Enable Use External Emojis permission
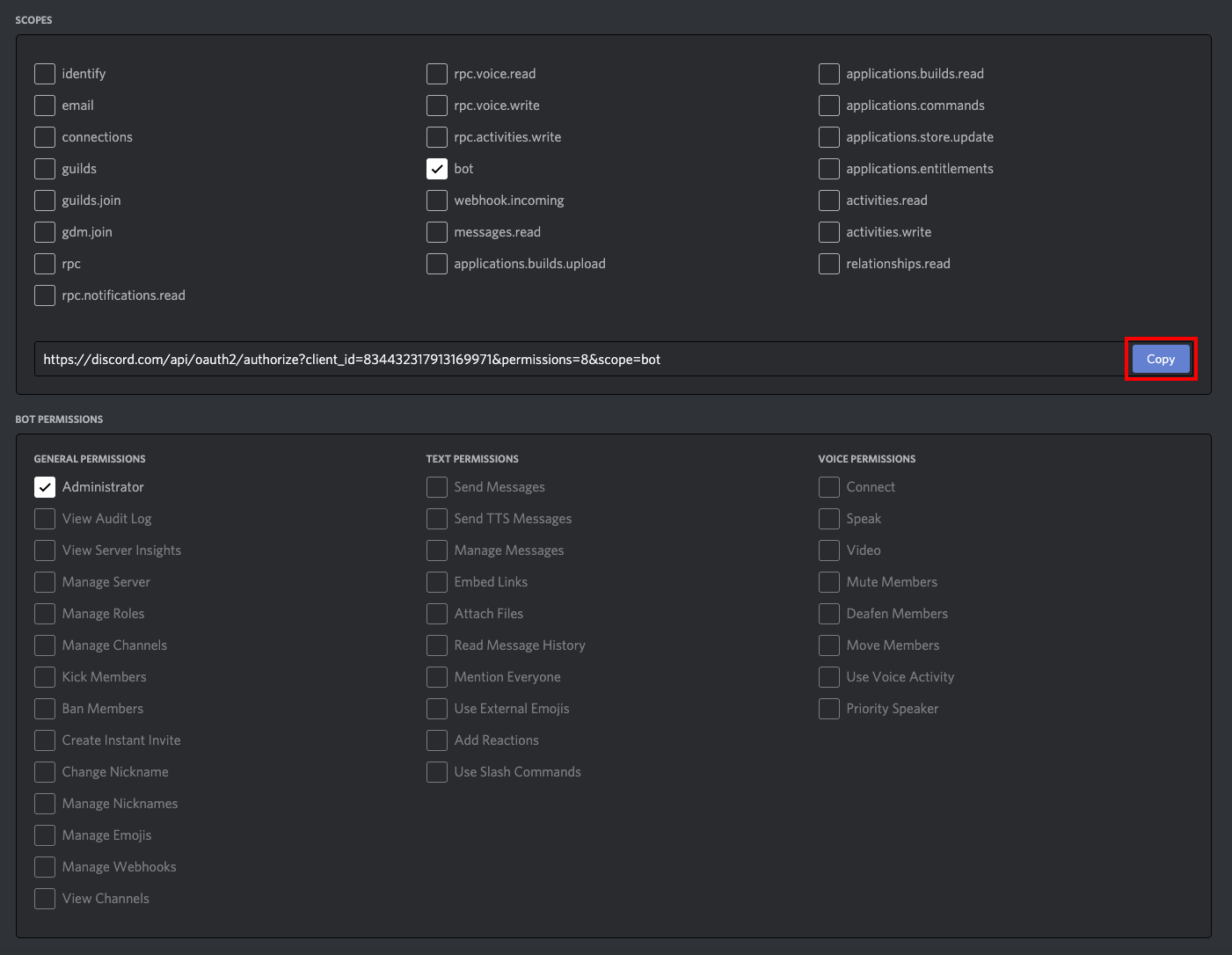Viewport: 1232px width, 955px height. pos(437,709)
